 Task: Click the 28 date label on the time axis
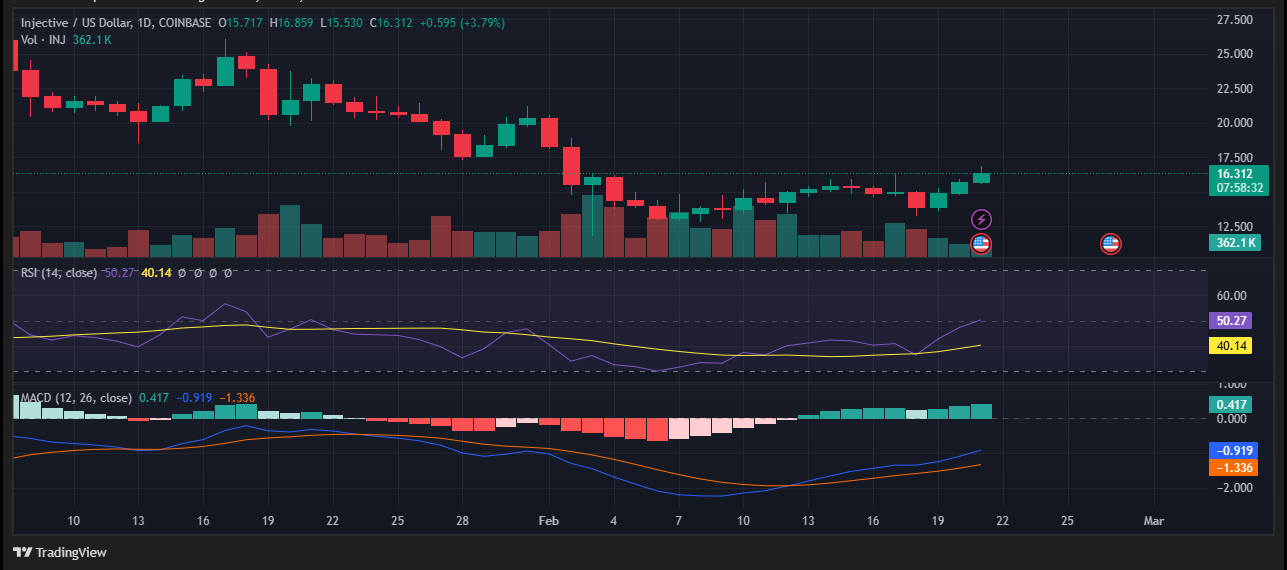462,521
